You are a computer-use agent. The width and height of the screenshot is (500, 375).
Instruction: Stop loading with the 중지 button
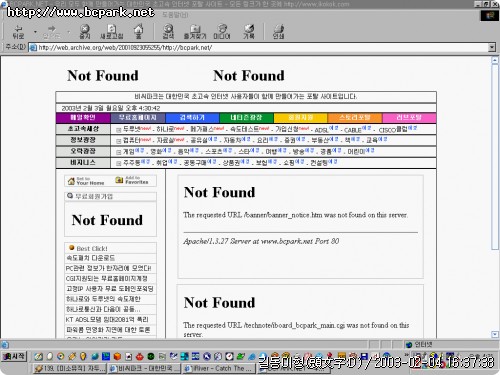85,32
